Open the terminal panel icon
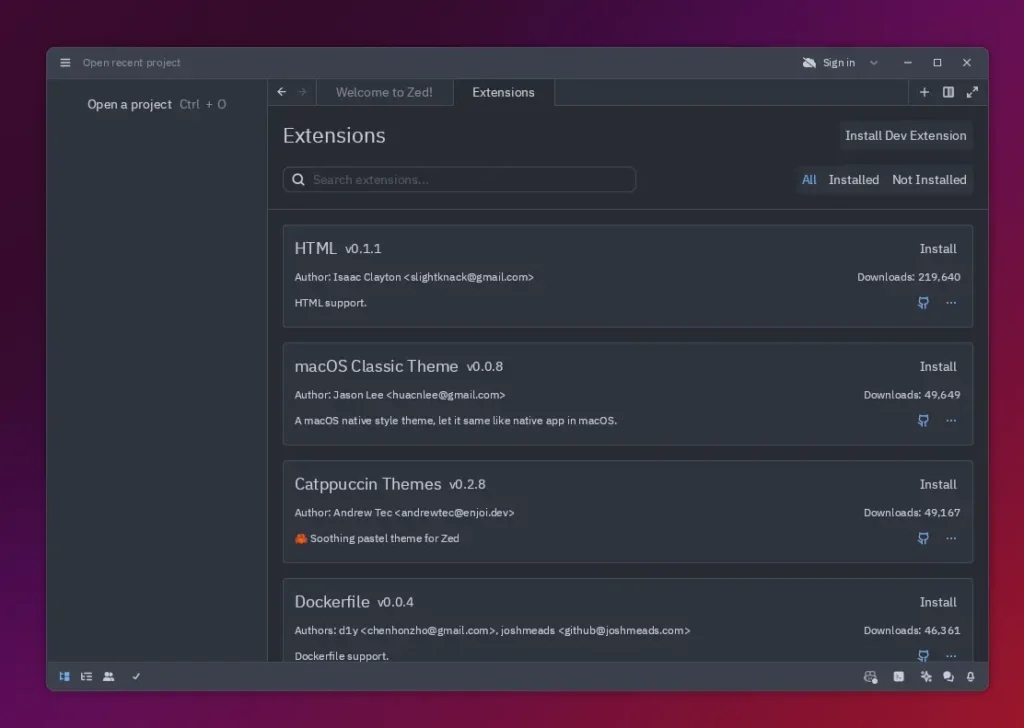 click(x=899, y=676)
